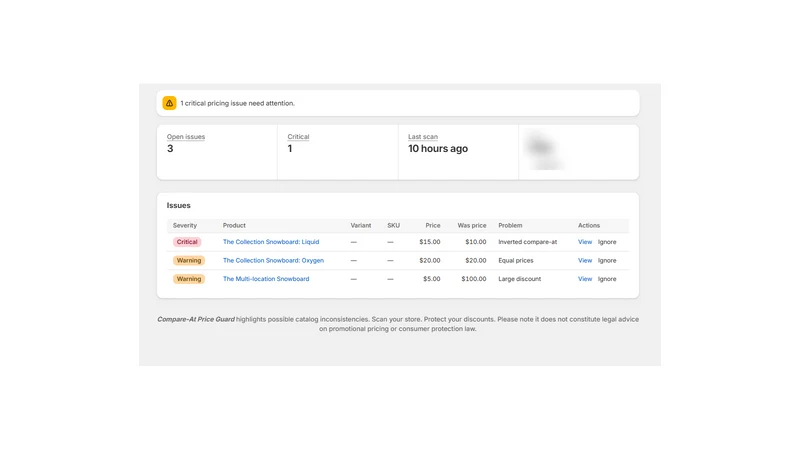Click the Open issues stat label

(186, 137)
